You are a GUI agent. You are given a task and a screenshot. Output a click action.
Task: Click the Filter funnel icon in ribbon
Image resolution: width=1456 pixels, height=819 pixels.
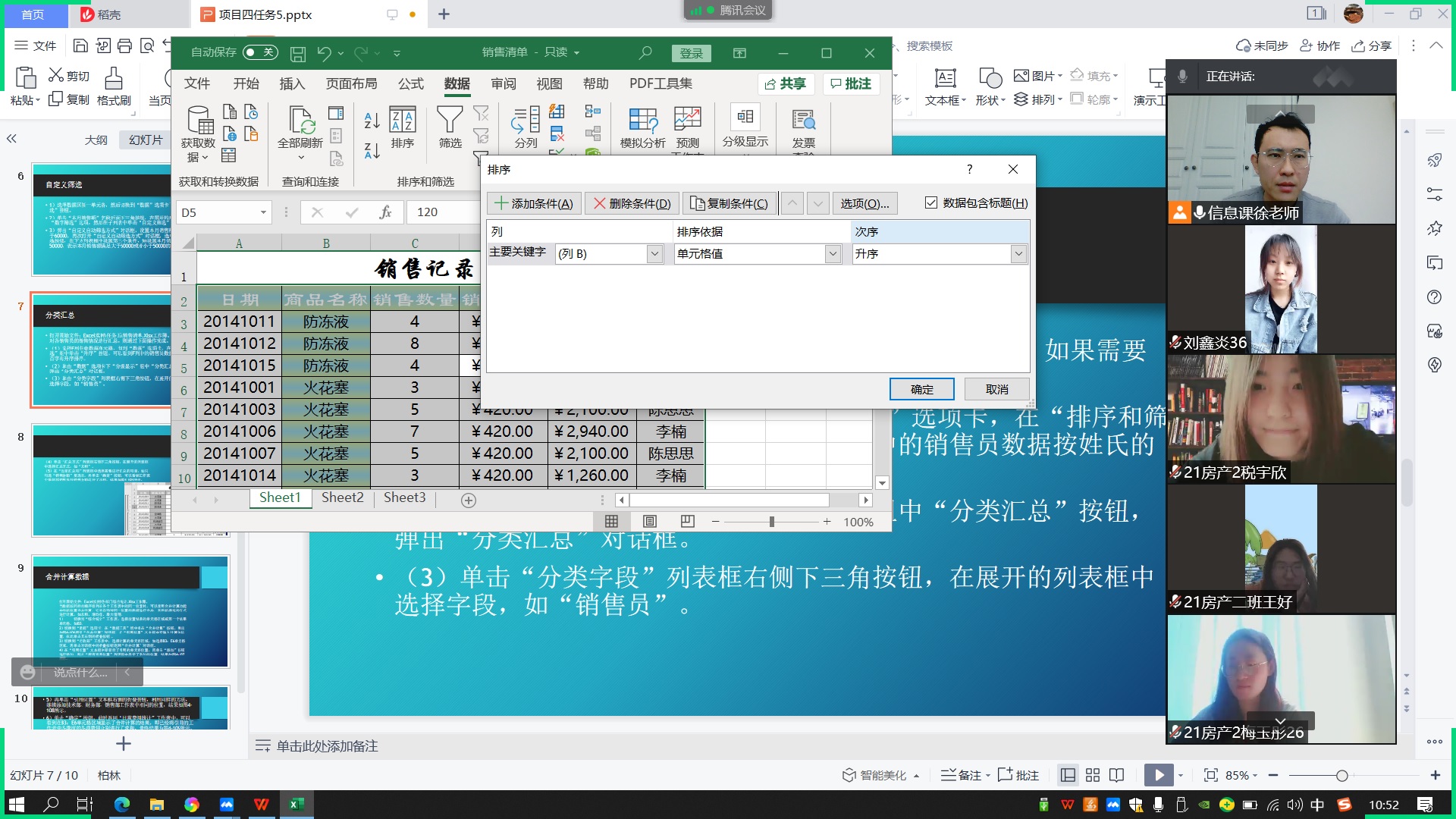pos(450,121)
